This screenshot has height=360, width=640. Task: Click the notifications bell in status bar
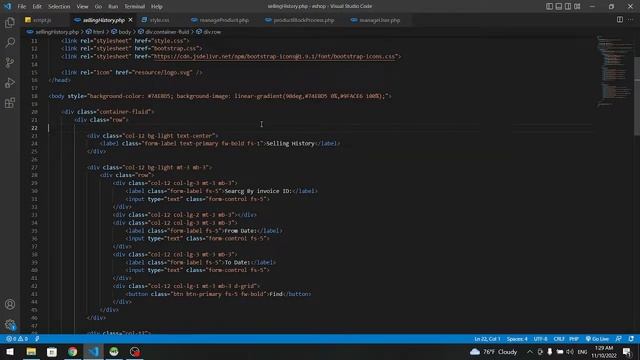tap(631, 339)
